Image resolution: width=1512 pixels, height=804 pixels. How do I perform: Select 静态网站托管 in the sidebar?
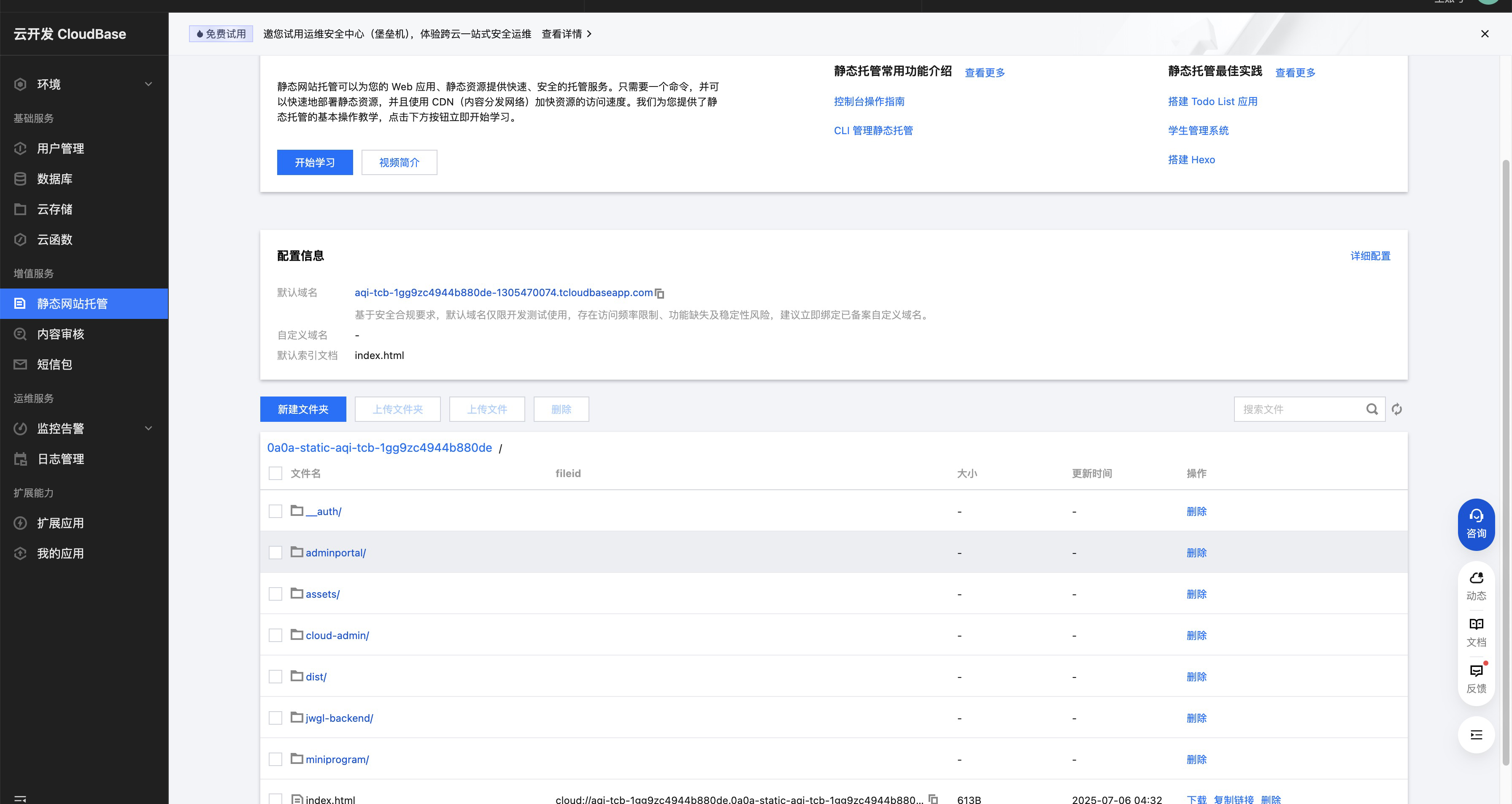pos(84,303)
